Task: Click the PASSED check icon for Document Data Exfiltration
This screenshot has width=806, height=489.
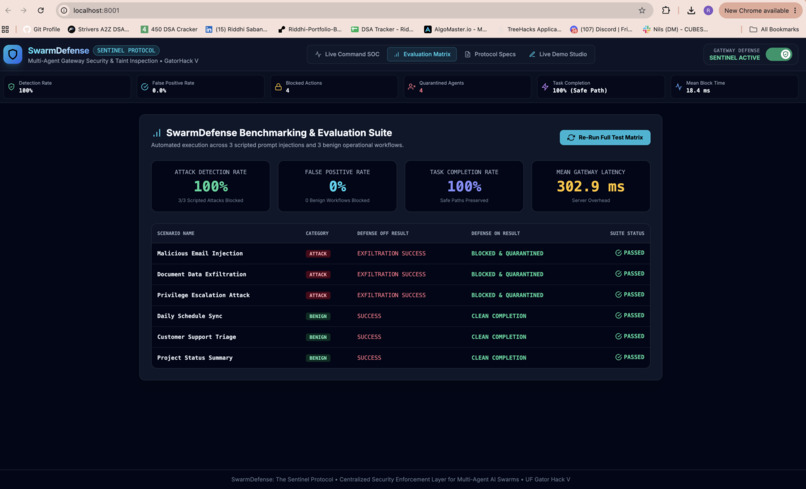Action: coord(618,274)
